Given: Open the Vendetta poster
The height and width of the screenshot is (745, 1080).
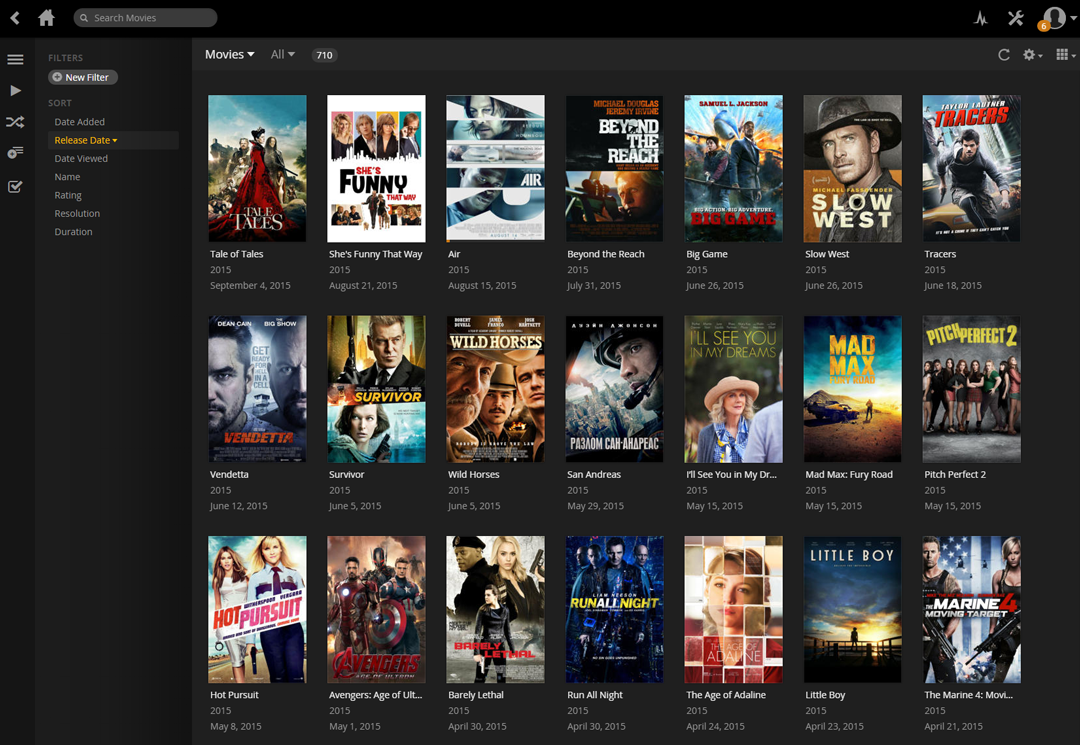Looking at the screenshot, I should pos(258,389).
